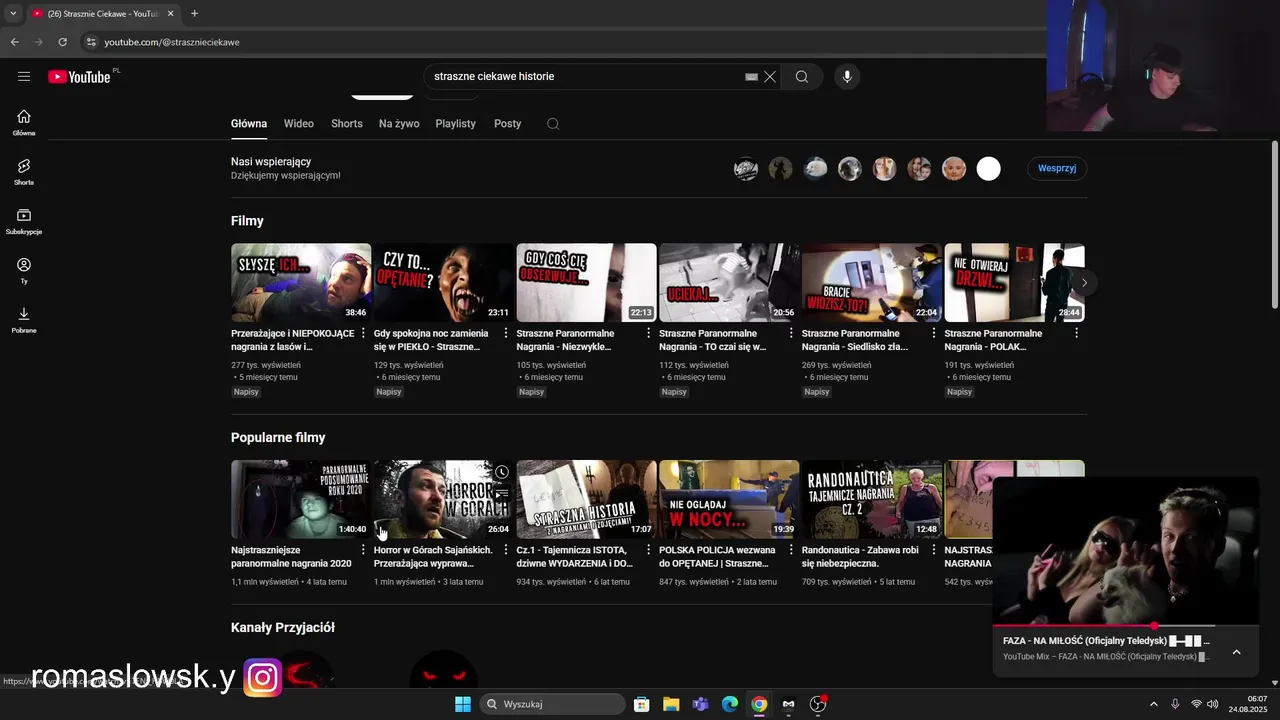Open Google Chrome from the taskbar

pos(759,704)
